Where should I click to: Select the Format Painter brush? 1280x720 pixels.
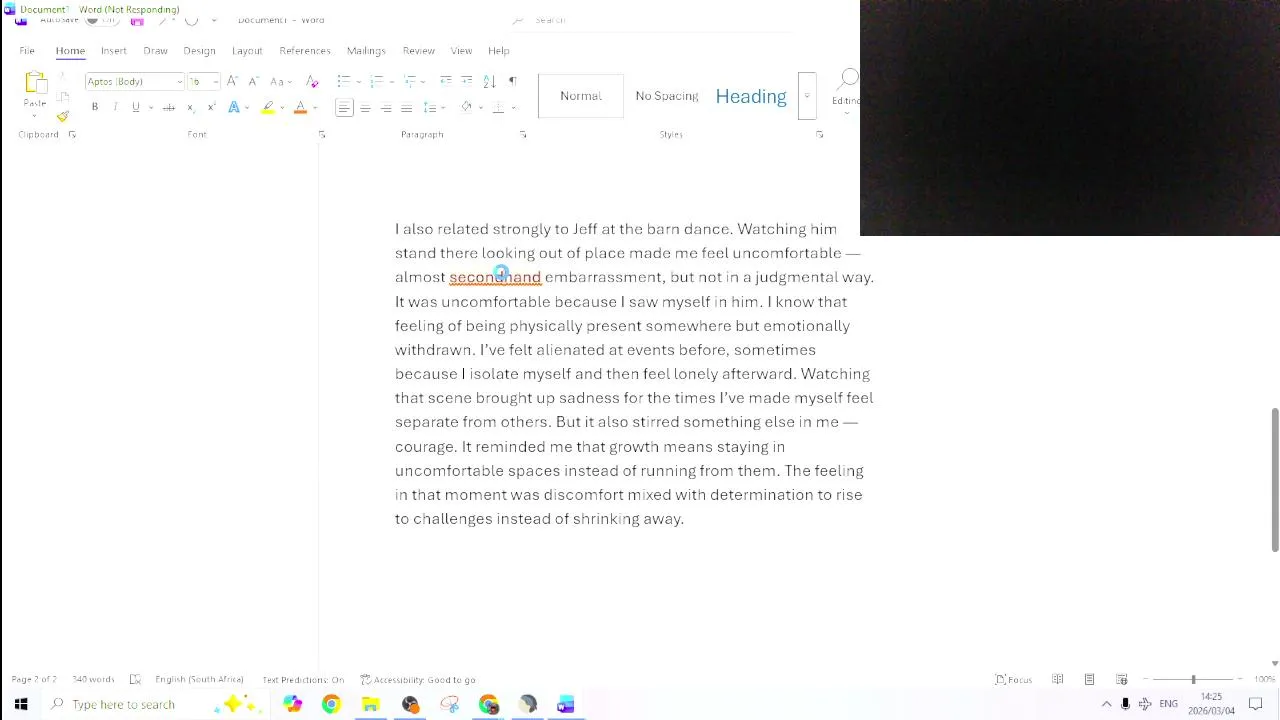pos(62,116)
